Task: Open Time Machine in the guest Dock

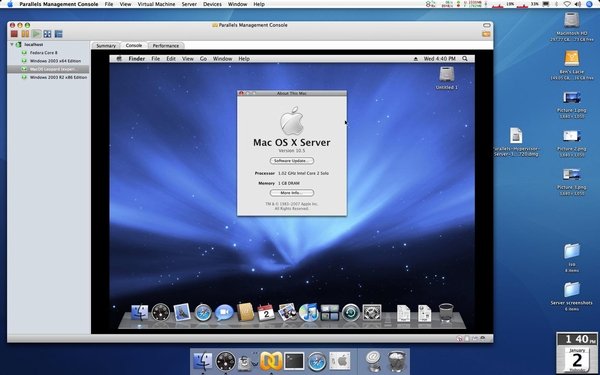Action: coord(351,313)
